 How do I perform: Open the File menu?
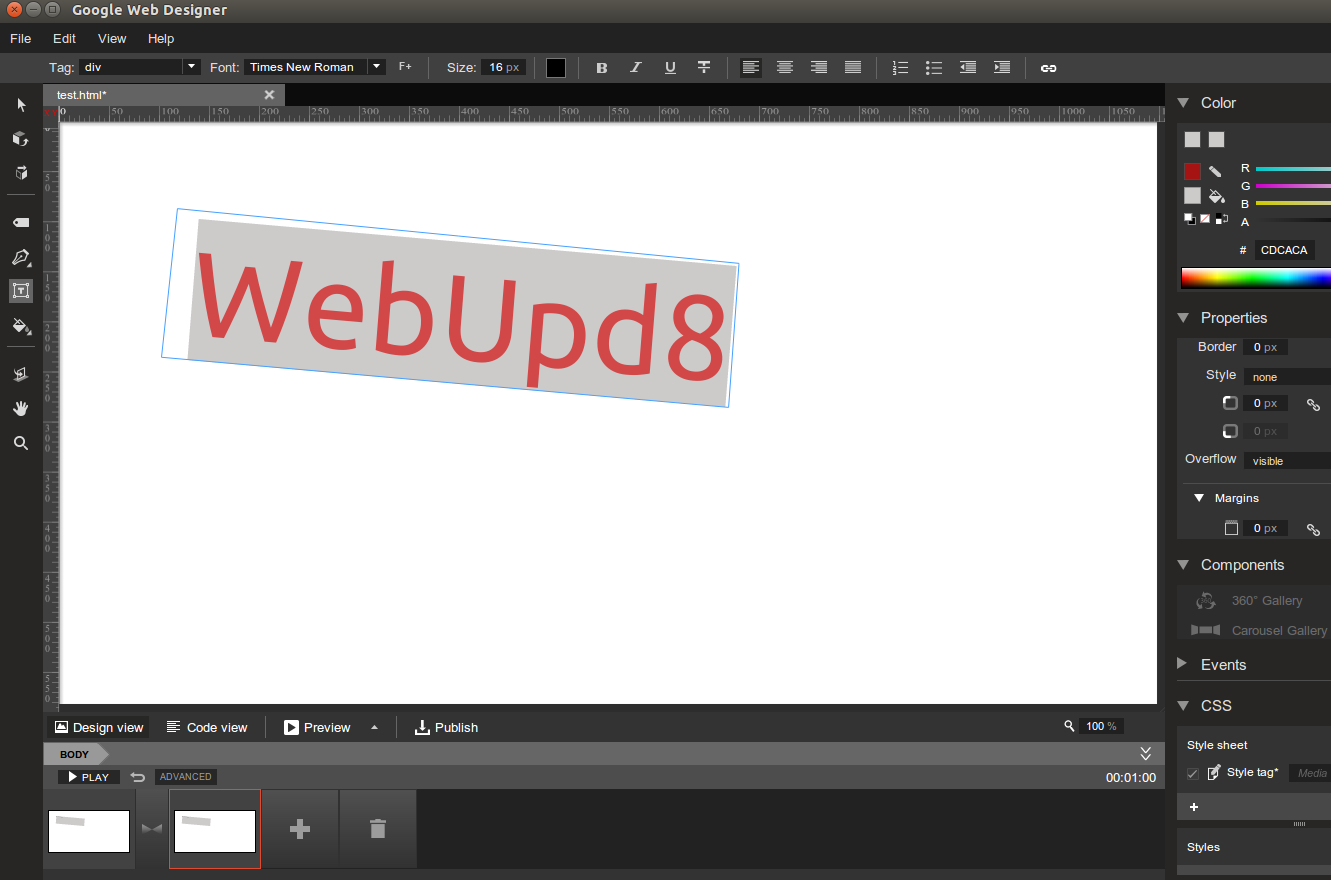(21, 38)
